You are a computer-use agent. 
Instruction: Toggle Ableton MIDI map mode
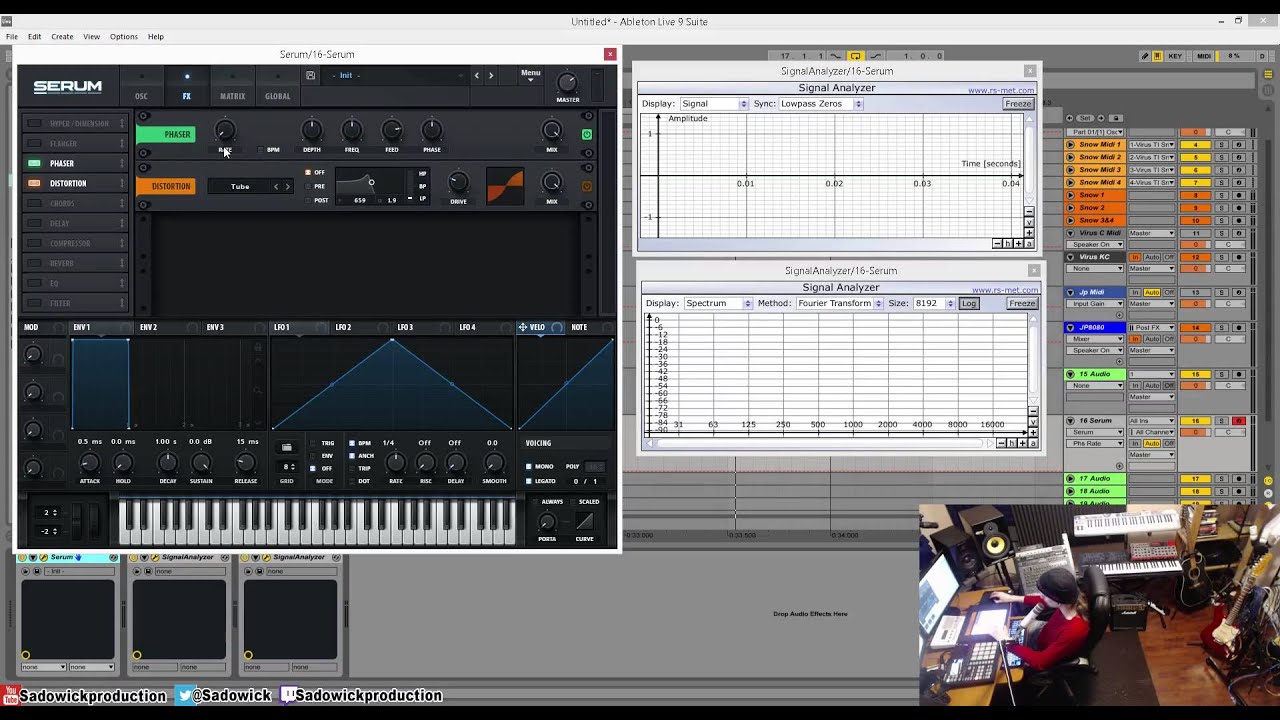click(1204, 56)
